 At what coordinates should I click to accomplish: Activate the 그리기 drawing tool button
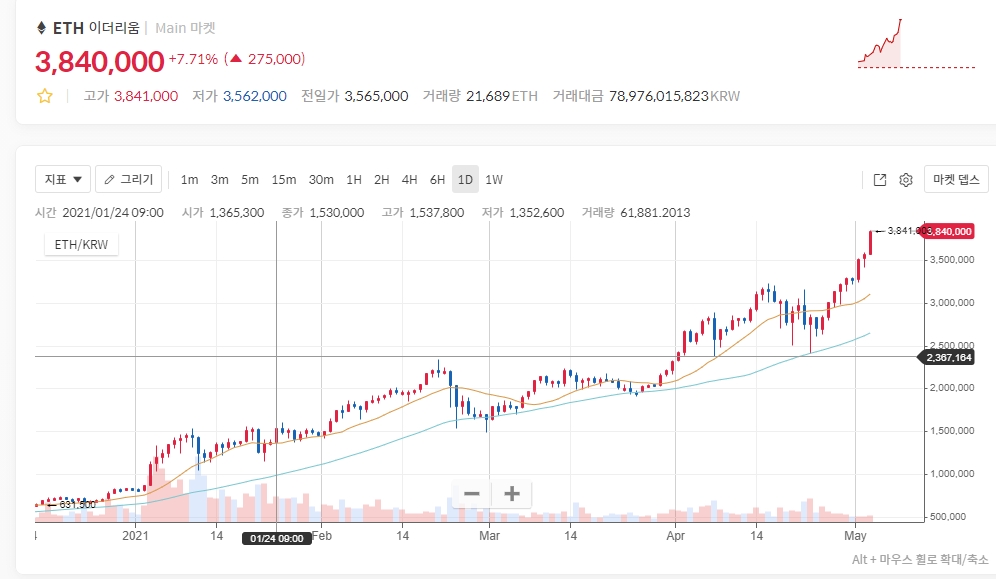pos(129,180)
